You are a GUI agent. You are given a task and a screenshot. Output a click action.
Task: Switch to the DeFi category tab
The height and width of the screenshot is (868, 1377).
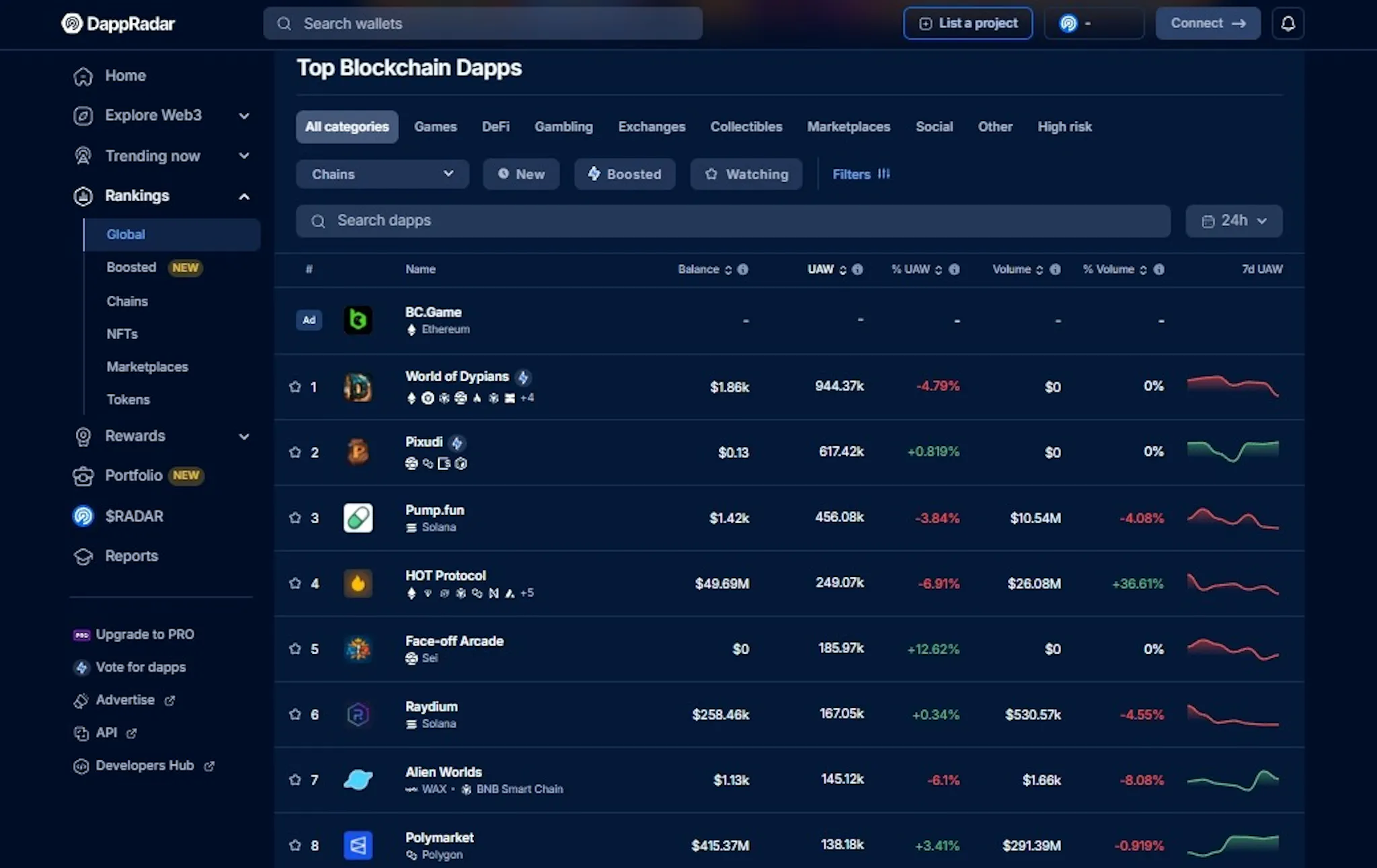click(x=496, y=126)
